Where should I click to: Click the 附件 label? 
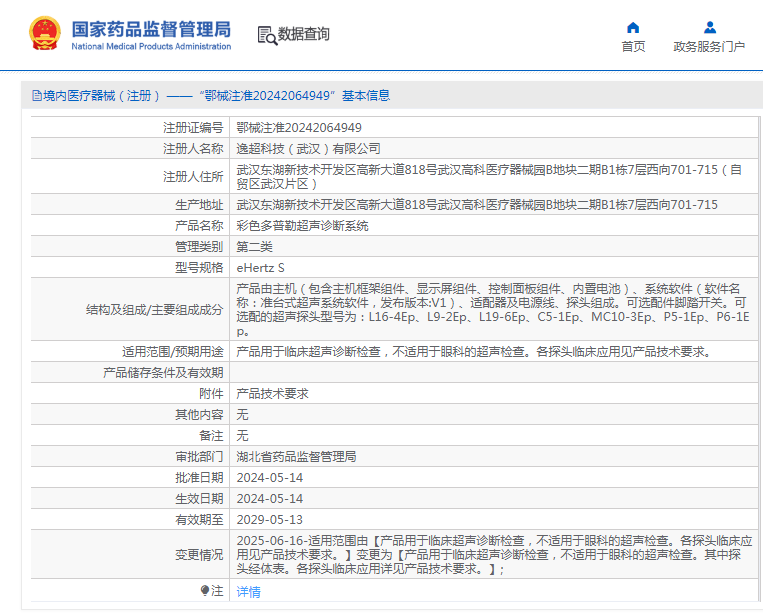tap(211, 394)
